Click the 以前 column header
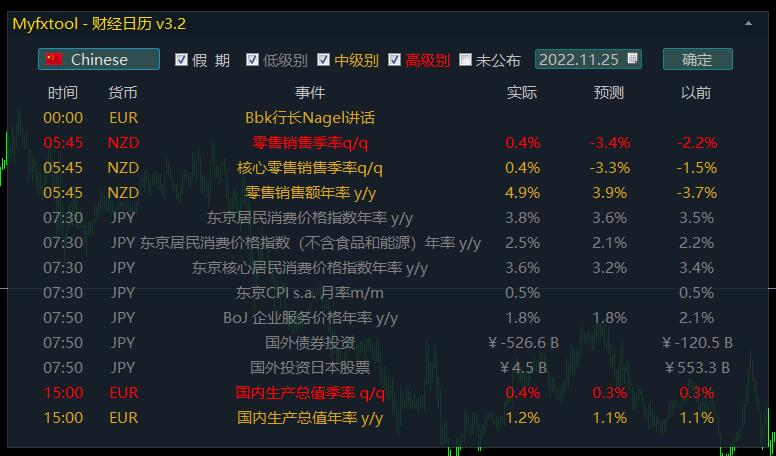This screenshot has height=456, width=776. [x=696, y=93]
